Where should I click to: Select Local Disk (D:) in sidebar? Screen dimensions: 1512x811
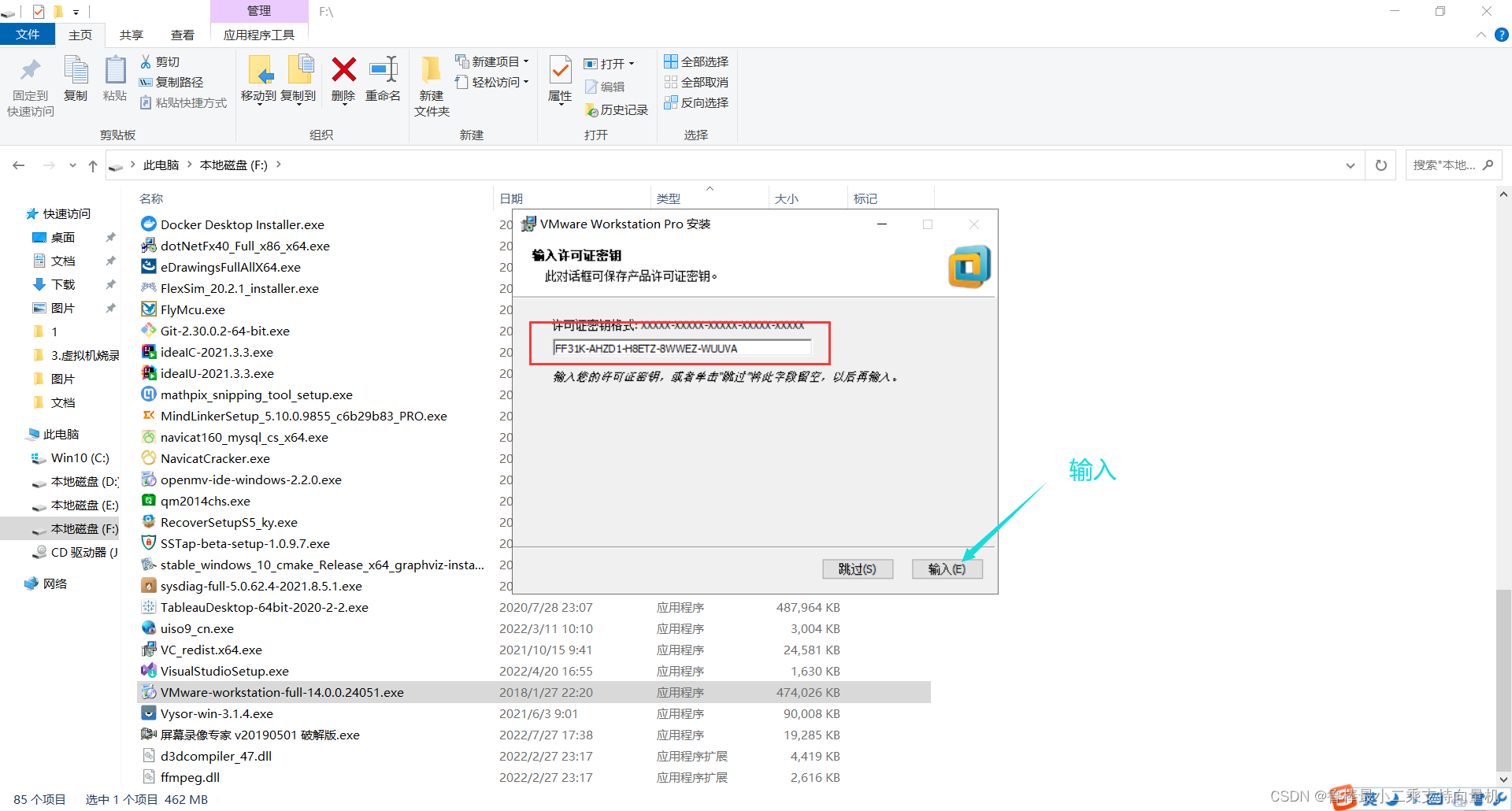click(84, 481)
